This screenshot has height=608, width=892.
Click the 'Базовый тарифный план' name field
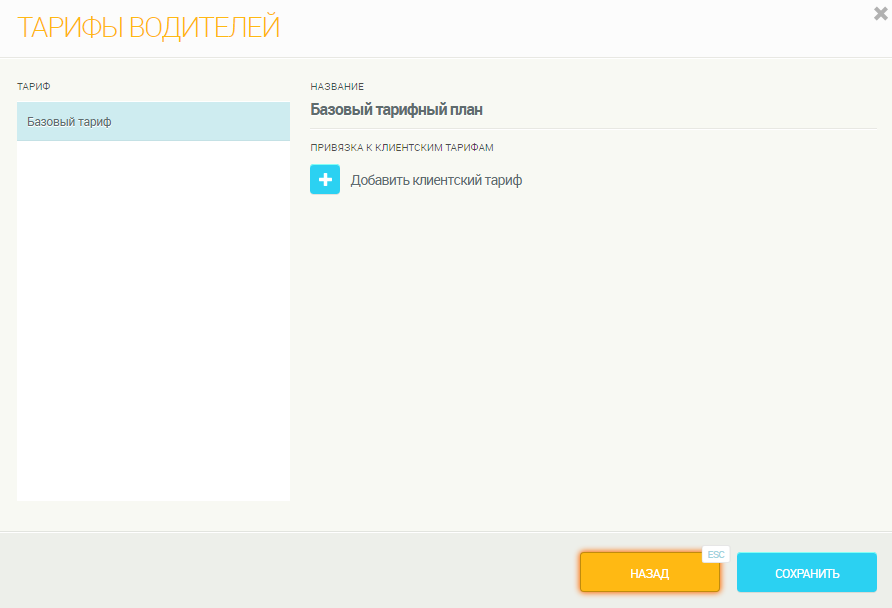[403, 110]
